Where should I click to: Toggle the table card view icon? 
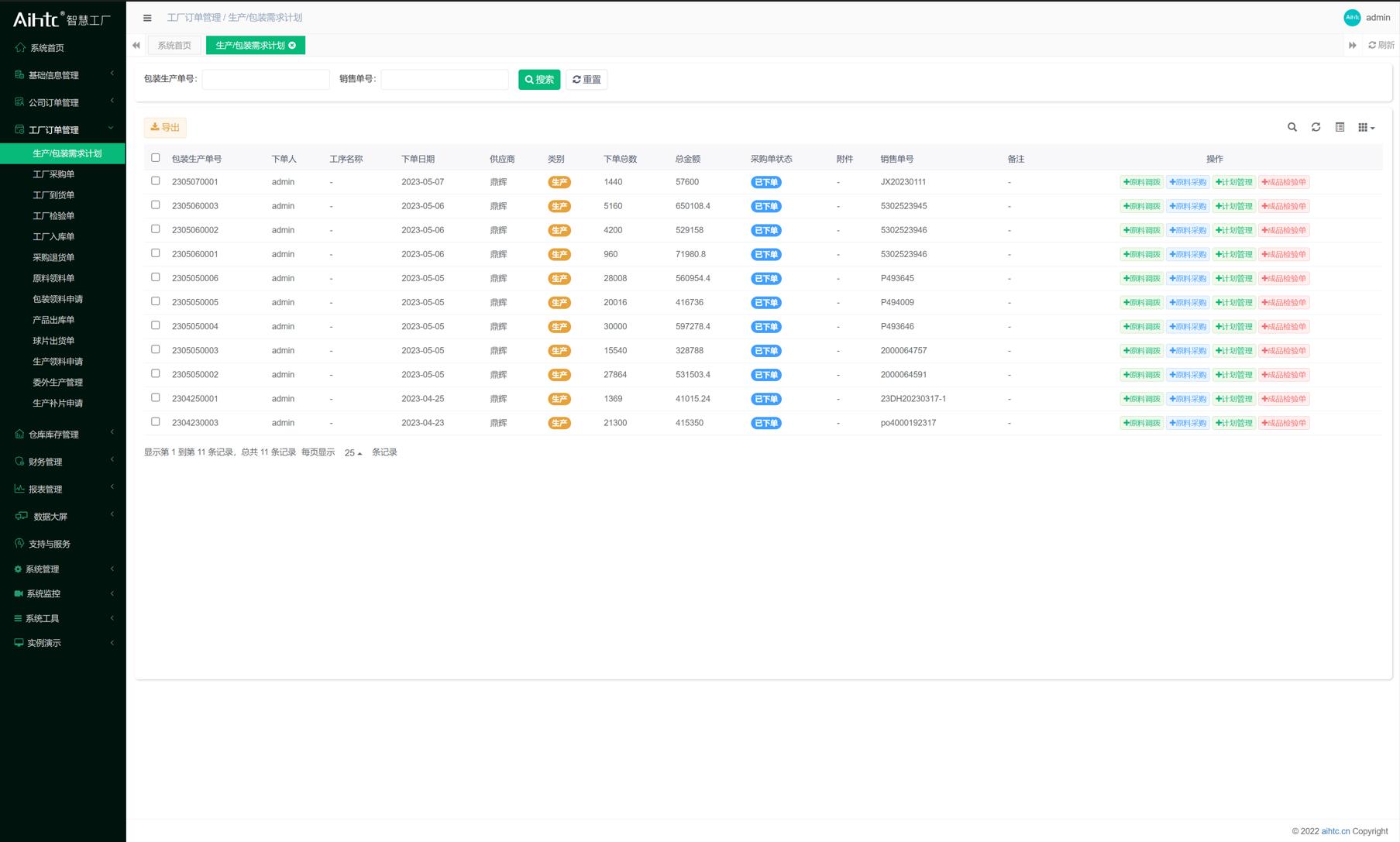point(1340,127)
